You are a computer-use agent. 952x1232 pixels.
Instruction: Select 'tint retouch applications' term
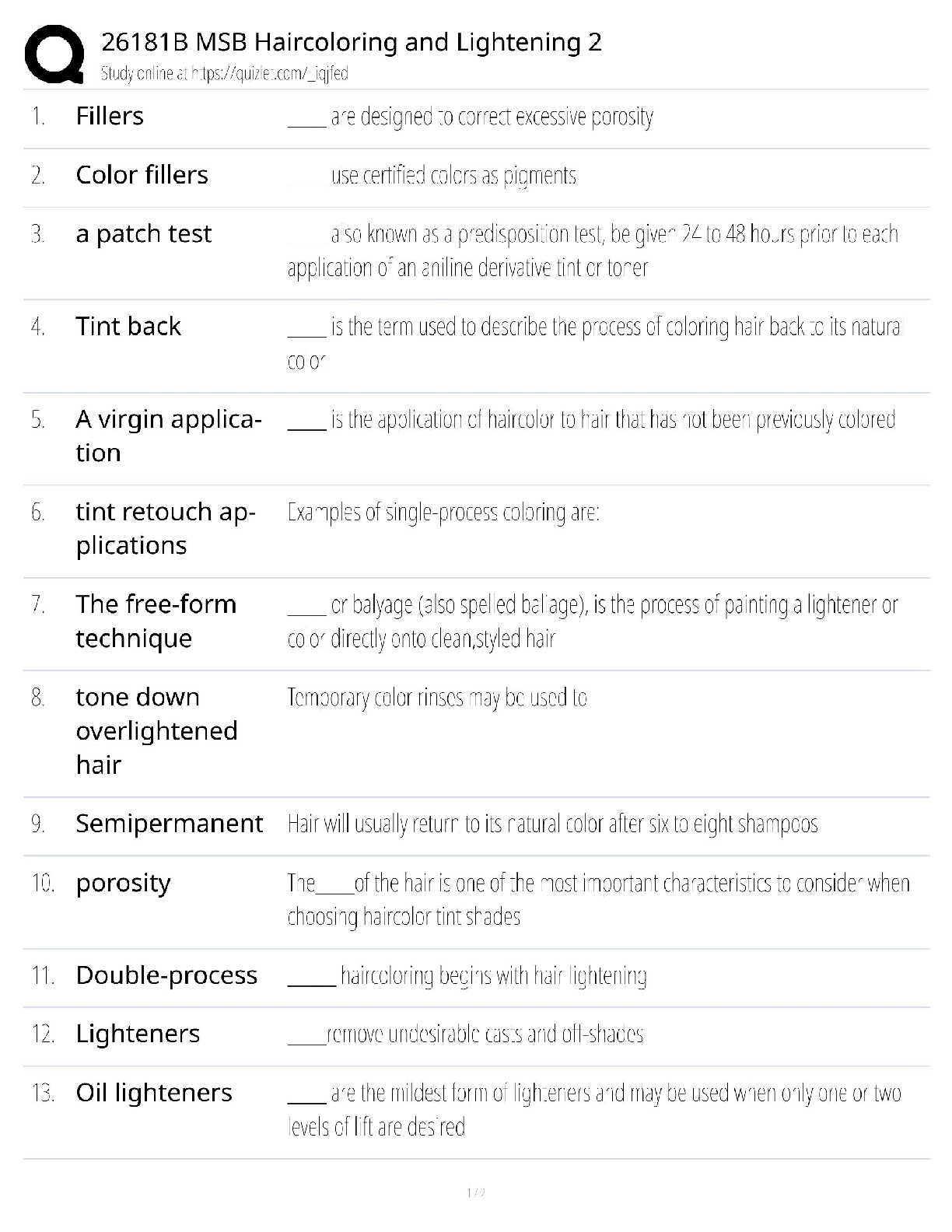click(x=165, y=528)
